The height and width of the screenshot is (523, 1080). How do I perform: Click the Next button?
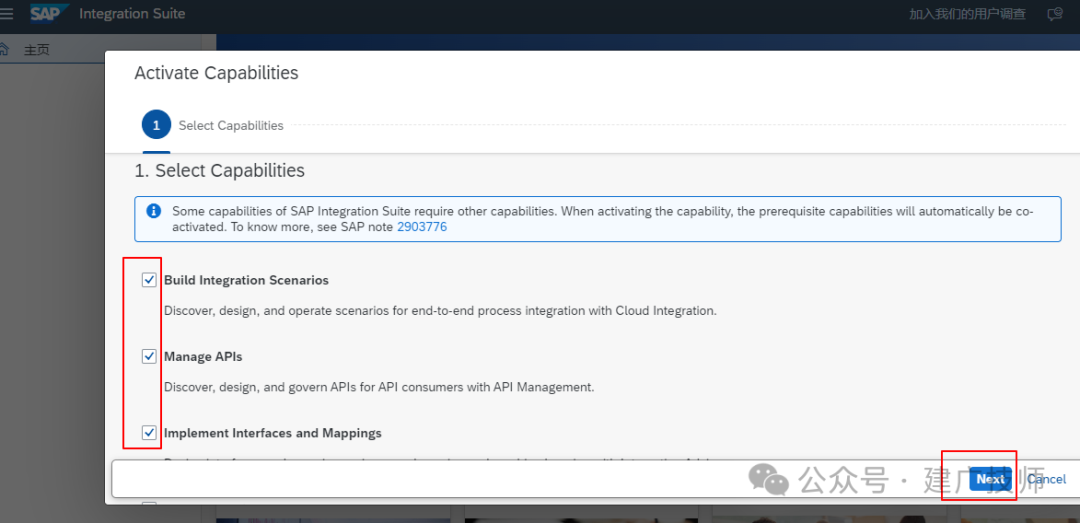coord(990,479)
